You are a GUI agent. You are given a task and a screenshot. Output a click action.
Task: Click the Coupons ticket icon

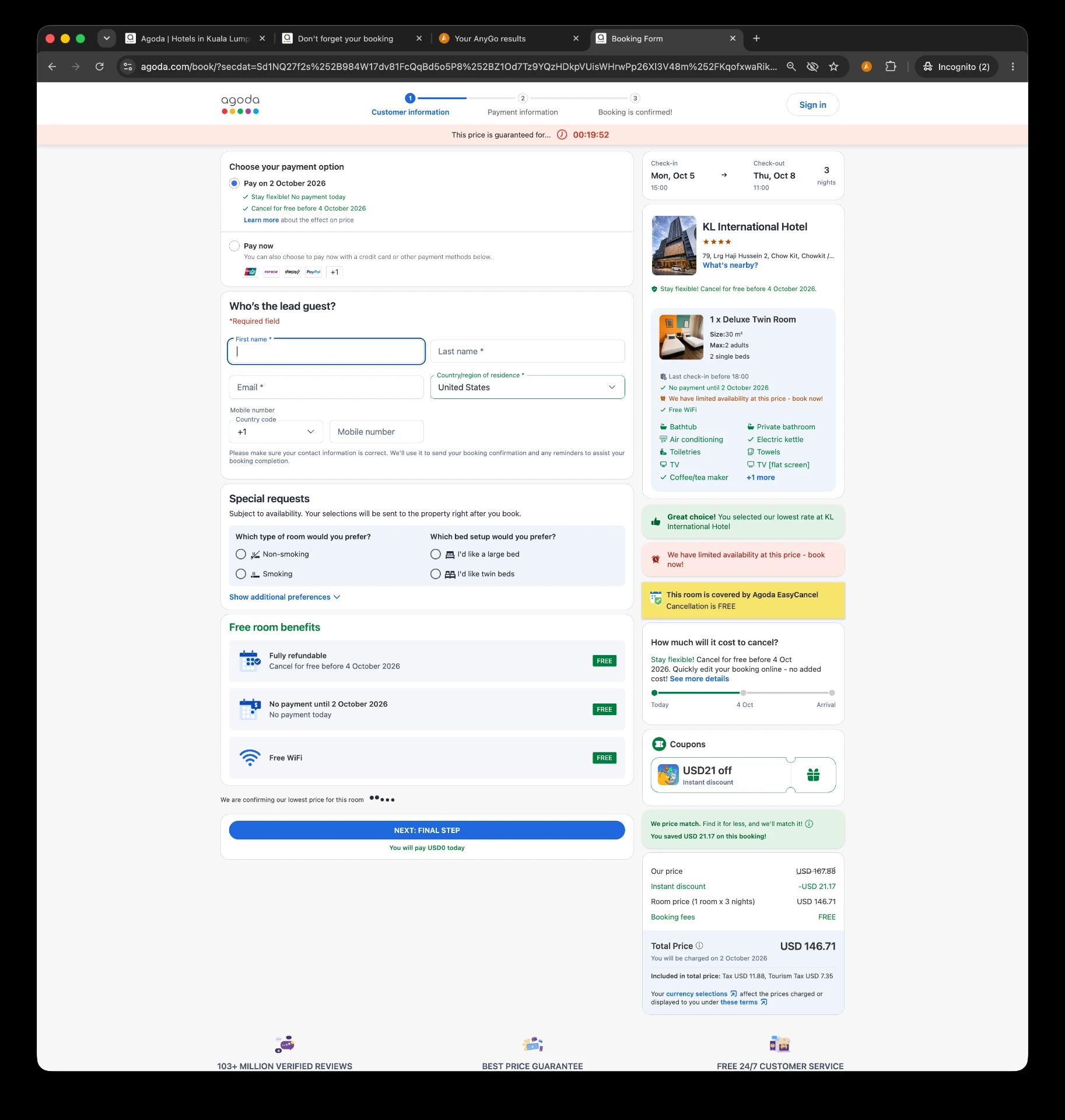click(x=659, y=744)
